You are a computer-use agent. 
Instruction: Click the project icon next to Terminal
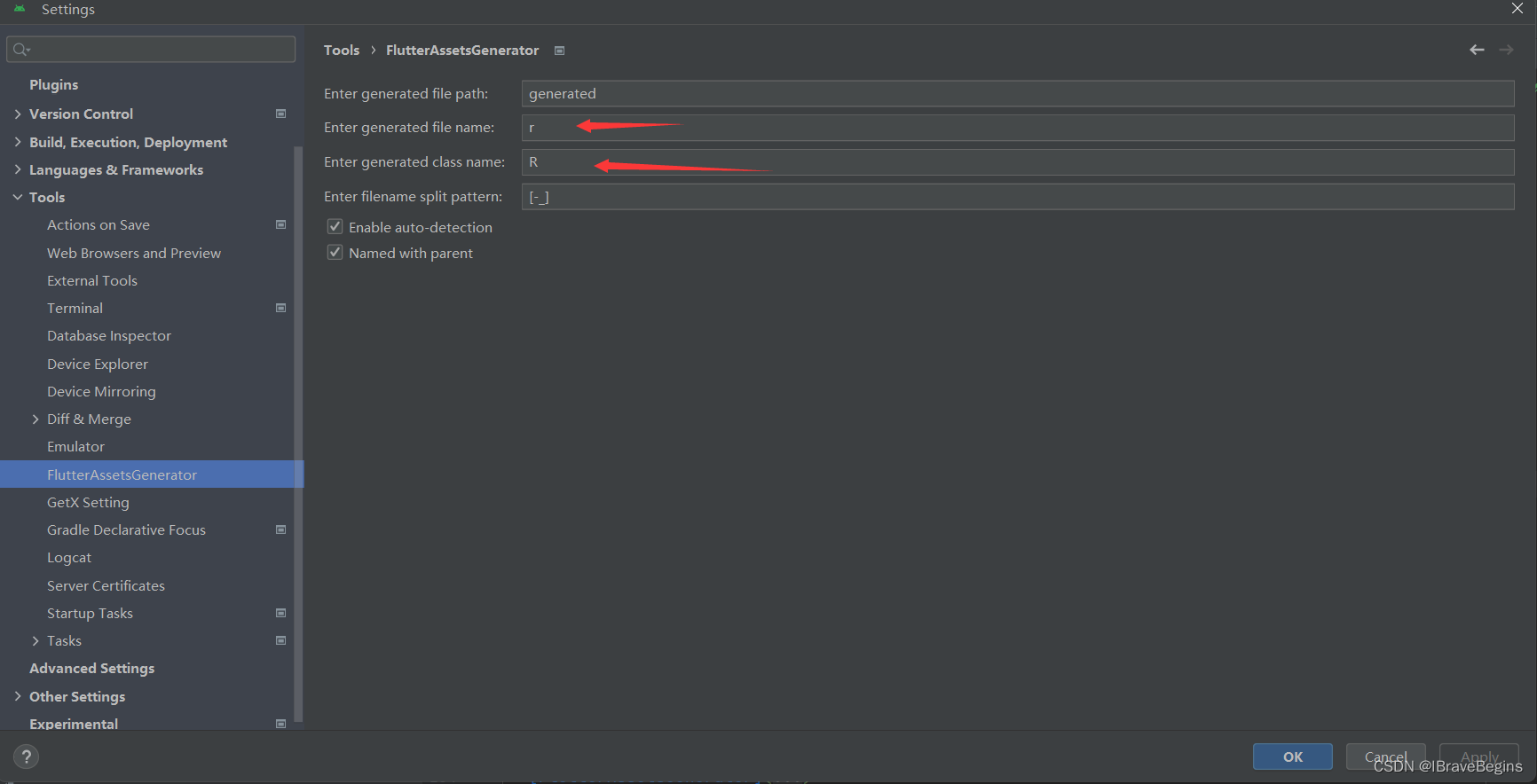[x=281, y=308]
